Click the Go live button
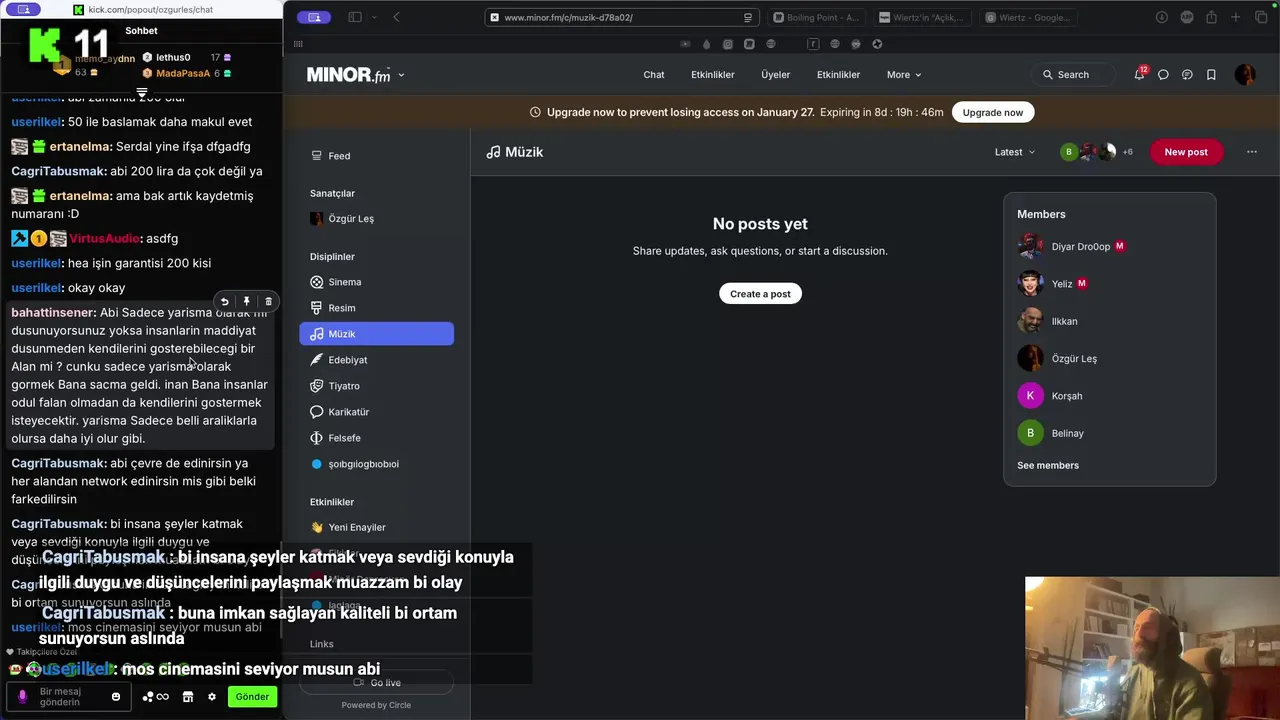Viewport: 1280px width, 720px height. (x=376, y=683)
